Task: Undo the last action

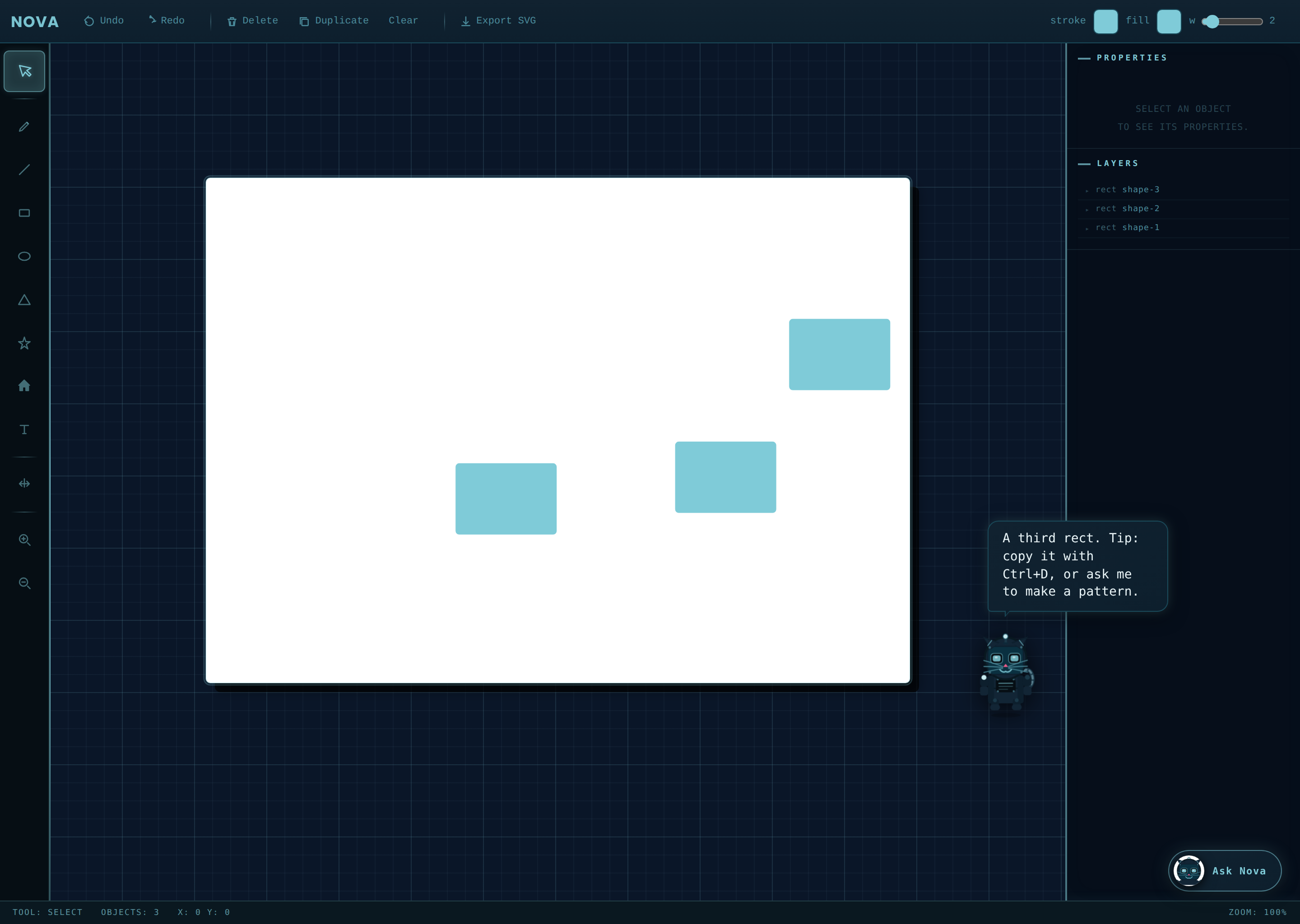Action: pyautogui.click(x=104, y=20)
